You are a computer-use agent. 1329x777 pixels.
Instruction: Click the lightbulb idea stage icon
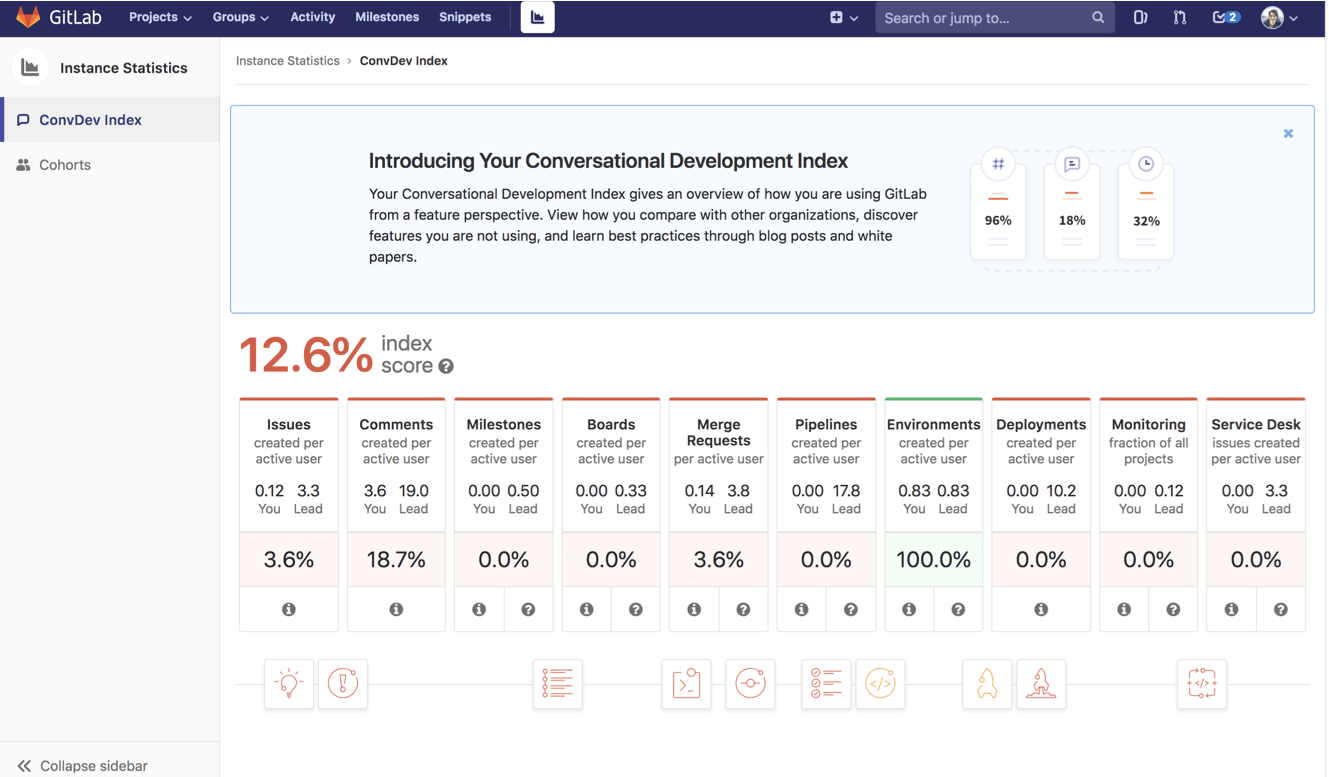click(289, 684)
